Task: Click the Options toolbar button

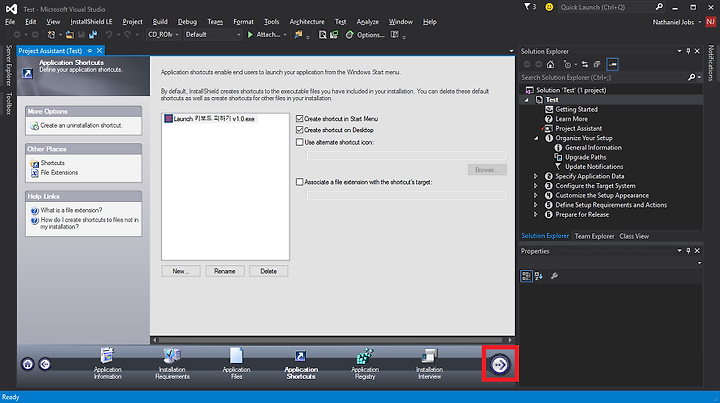Action: pyautogui.click(x=365, y=34)
